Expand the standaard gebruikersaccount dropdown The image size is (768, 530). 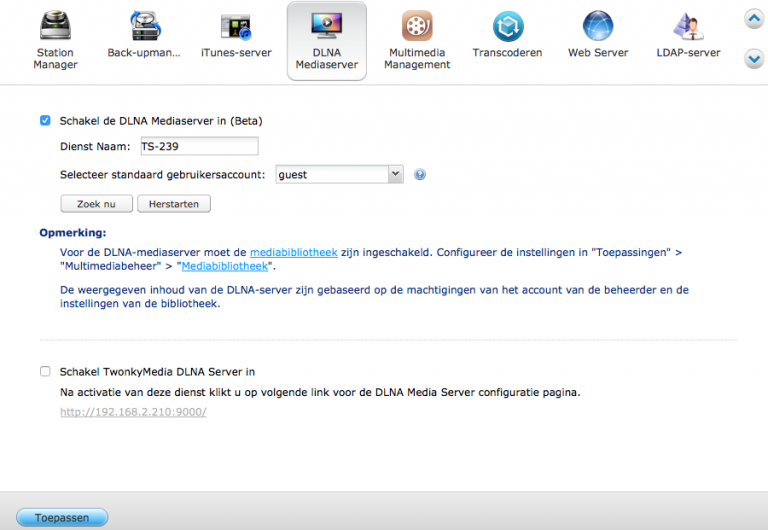[x=339, y=174]
